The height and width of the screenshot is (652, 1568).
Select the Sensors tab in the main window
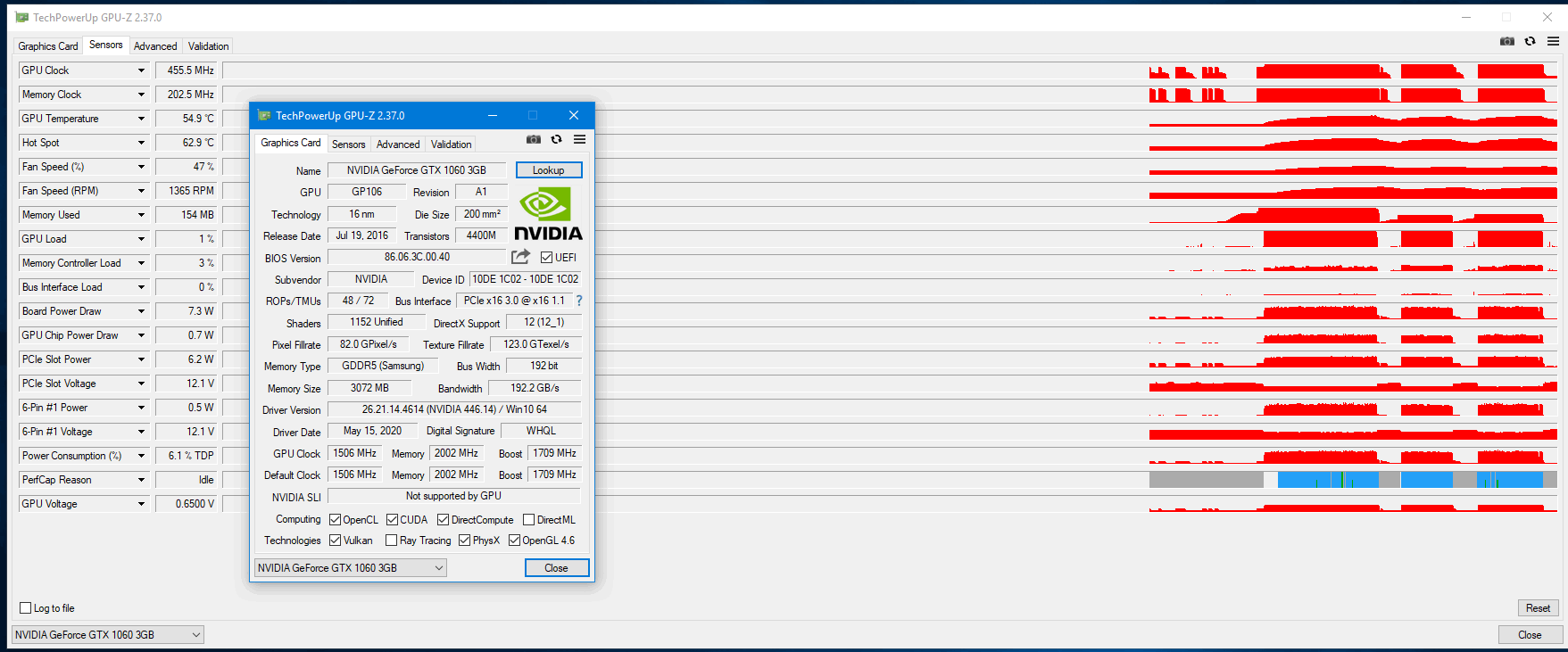click(106, 45)
